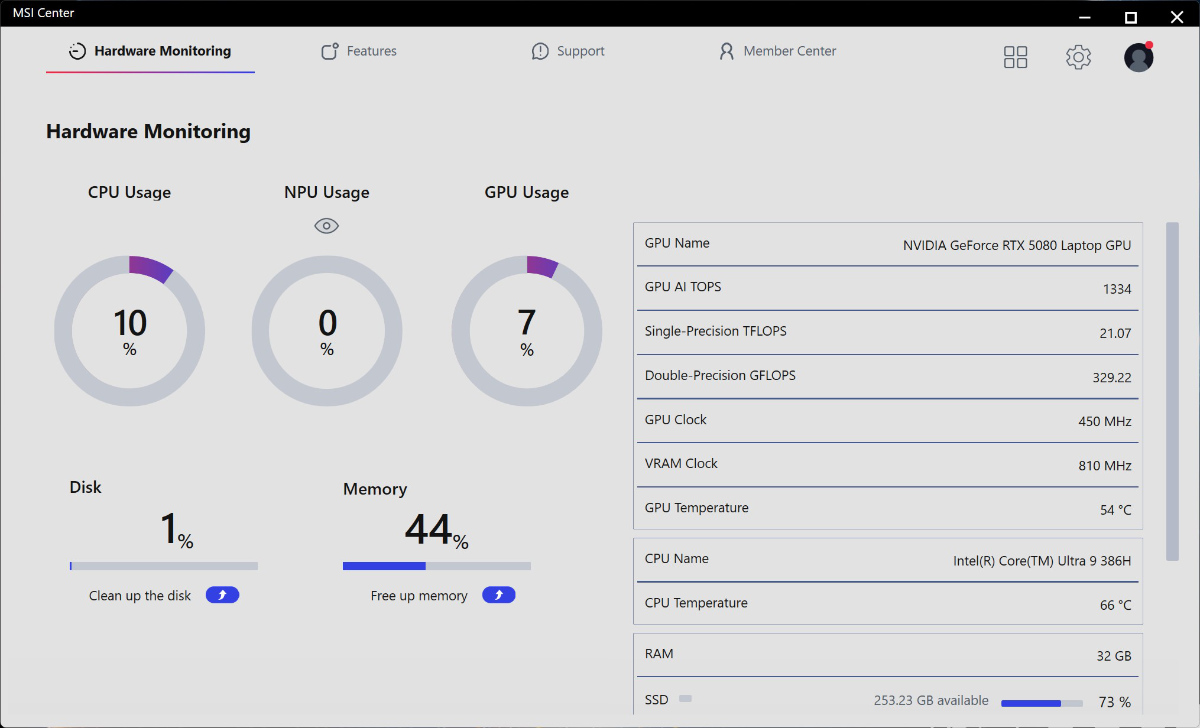Select the GPU Temperature row
The width and height of the screenshot is (1200, 728).
[x=888, y=508]
